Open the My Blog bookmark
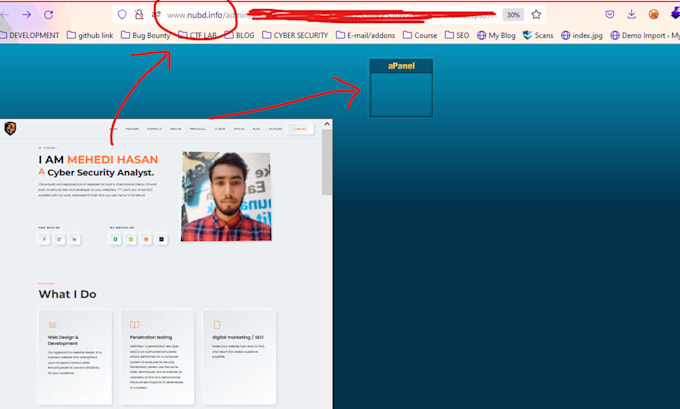680x409 pixels. coord(496,36)
